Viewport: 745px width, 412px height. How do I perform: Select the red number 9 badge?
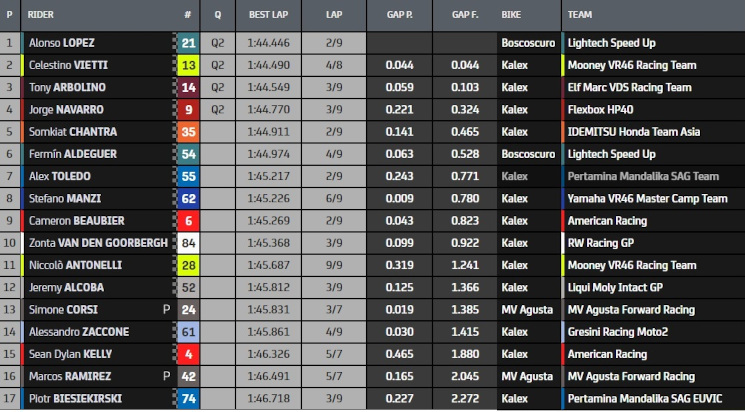pyautogui.click(x=188, y=110)
